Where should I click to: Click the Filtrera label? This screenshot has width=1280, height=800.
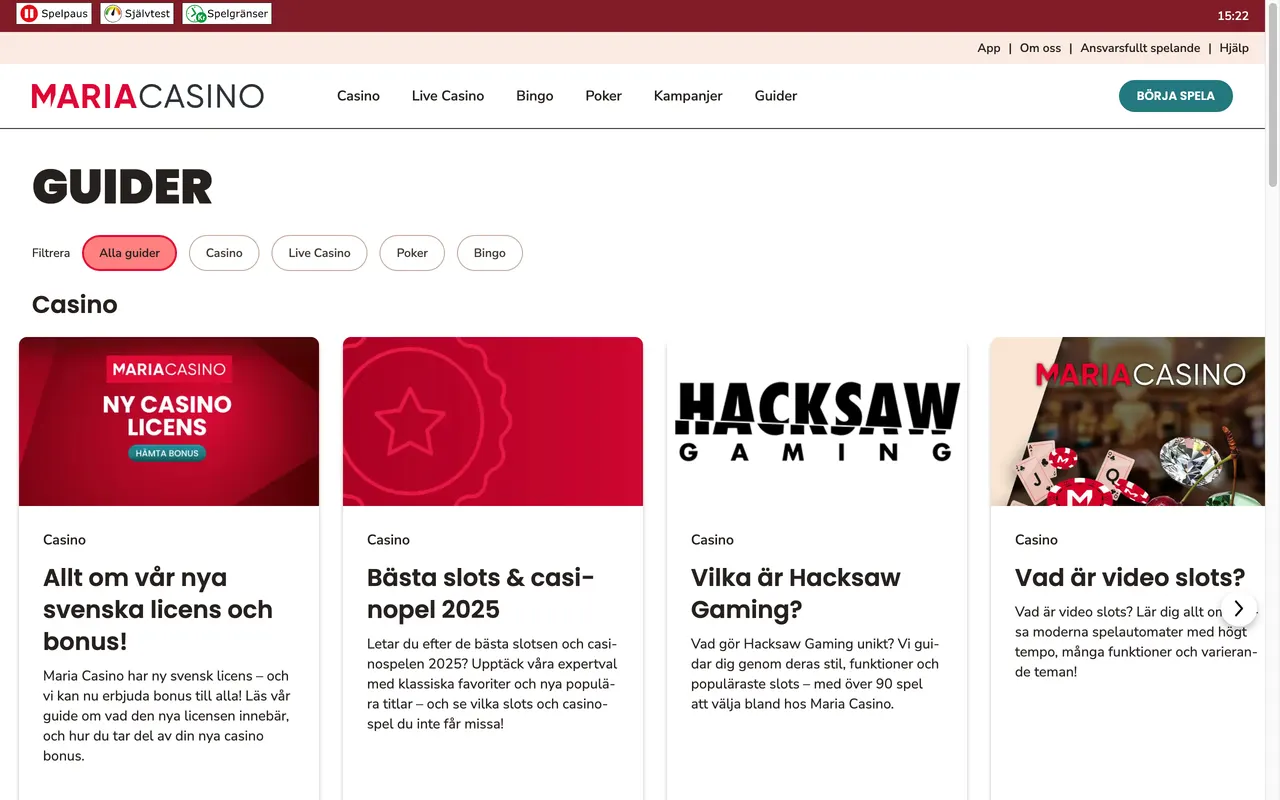pyautogui.click(x=51, y=253)
